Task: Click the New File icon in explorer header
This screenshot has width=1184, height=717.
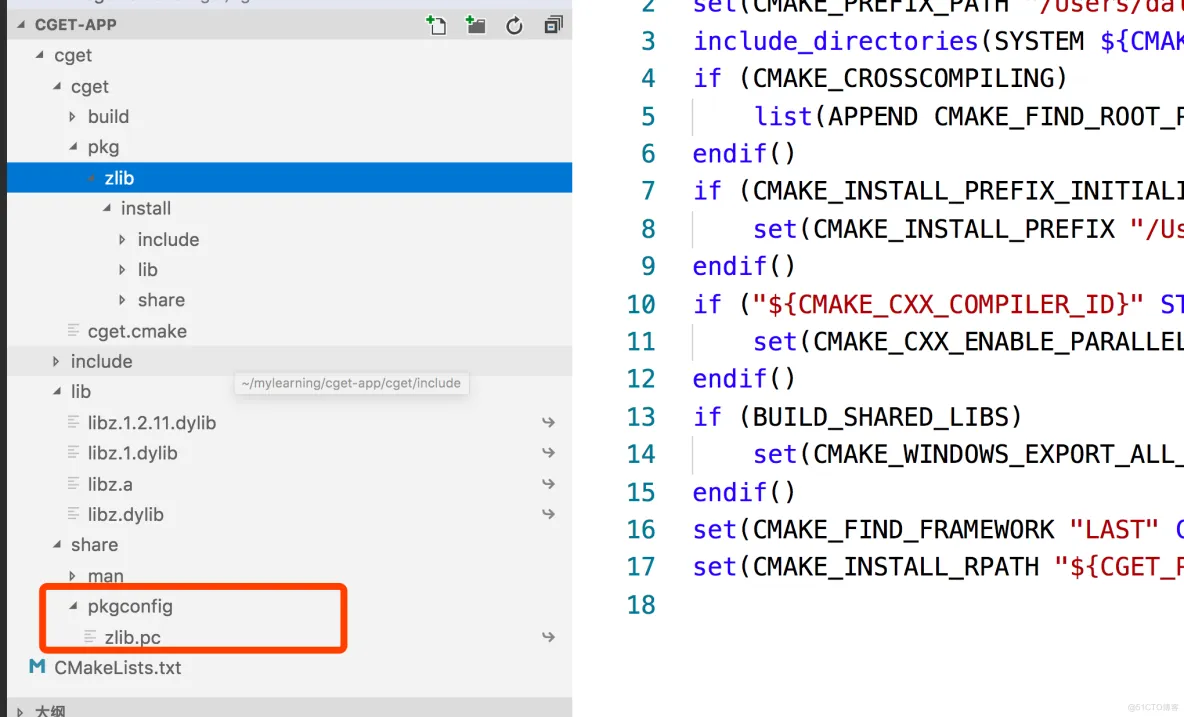Action: [436, 25]
